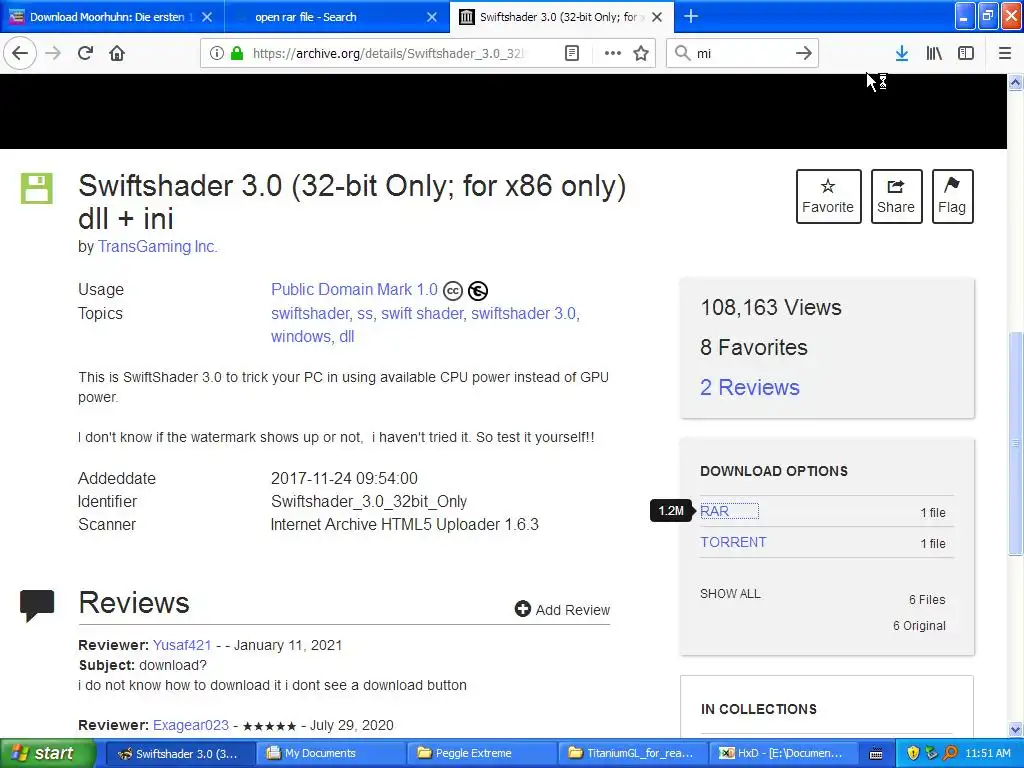Image resolution: width=1024 pixels, height=768 pixels.
Task: Click the public domain mark icon
Action: pos(478,290)
